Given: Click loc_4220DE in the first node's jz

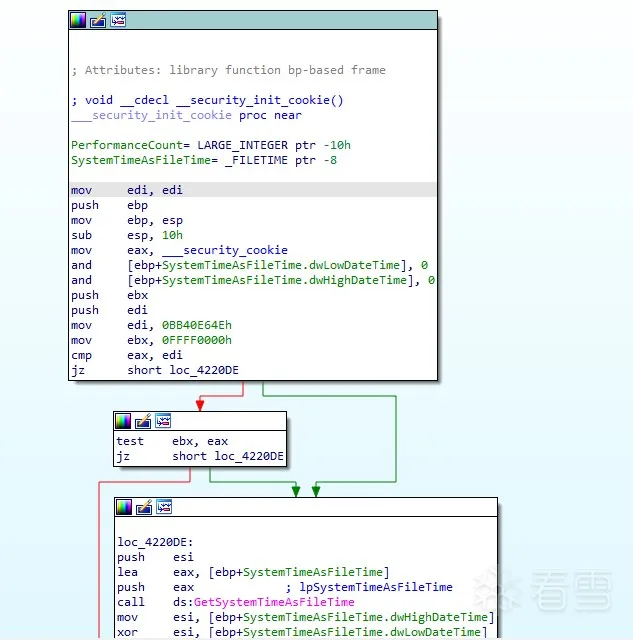Looking at the screenshot, I should [x=204, y=370].
